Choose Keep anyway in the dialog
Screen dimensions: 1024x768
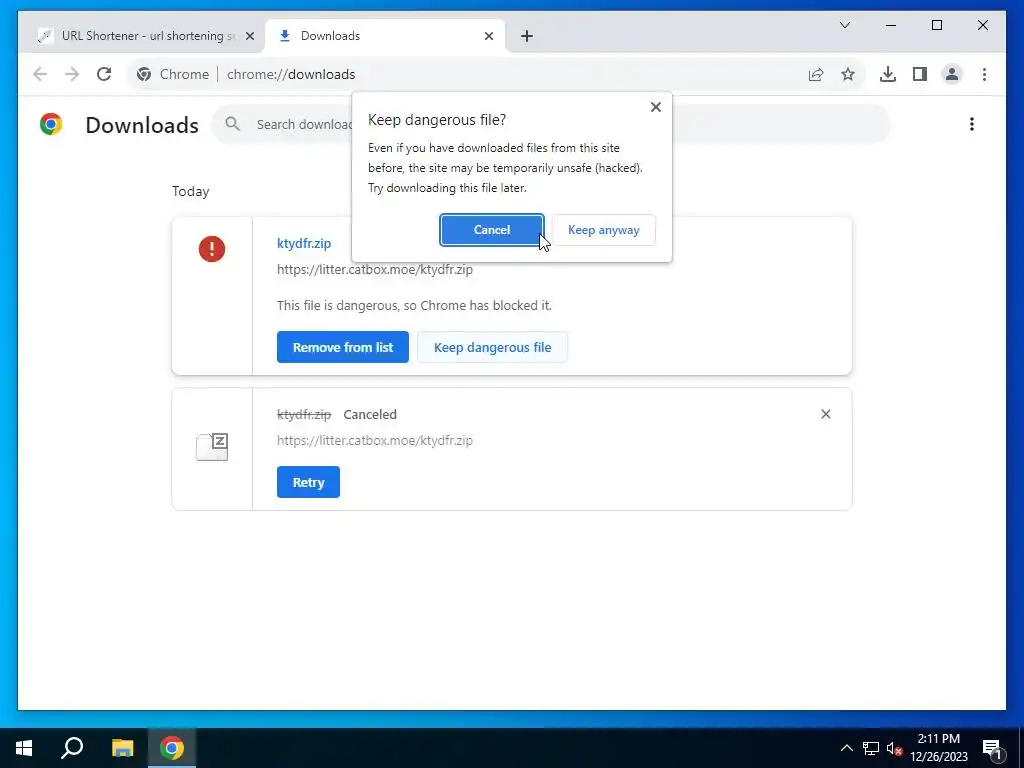tap(603, 230)
